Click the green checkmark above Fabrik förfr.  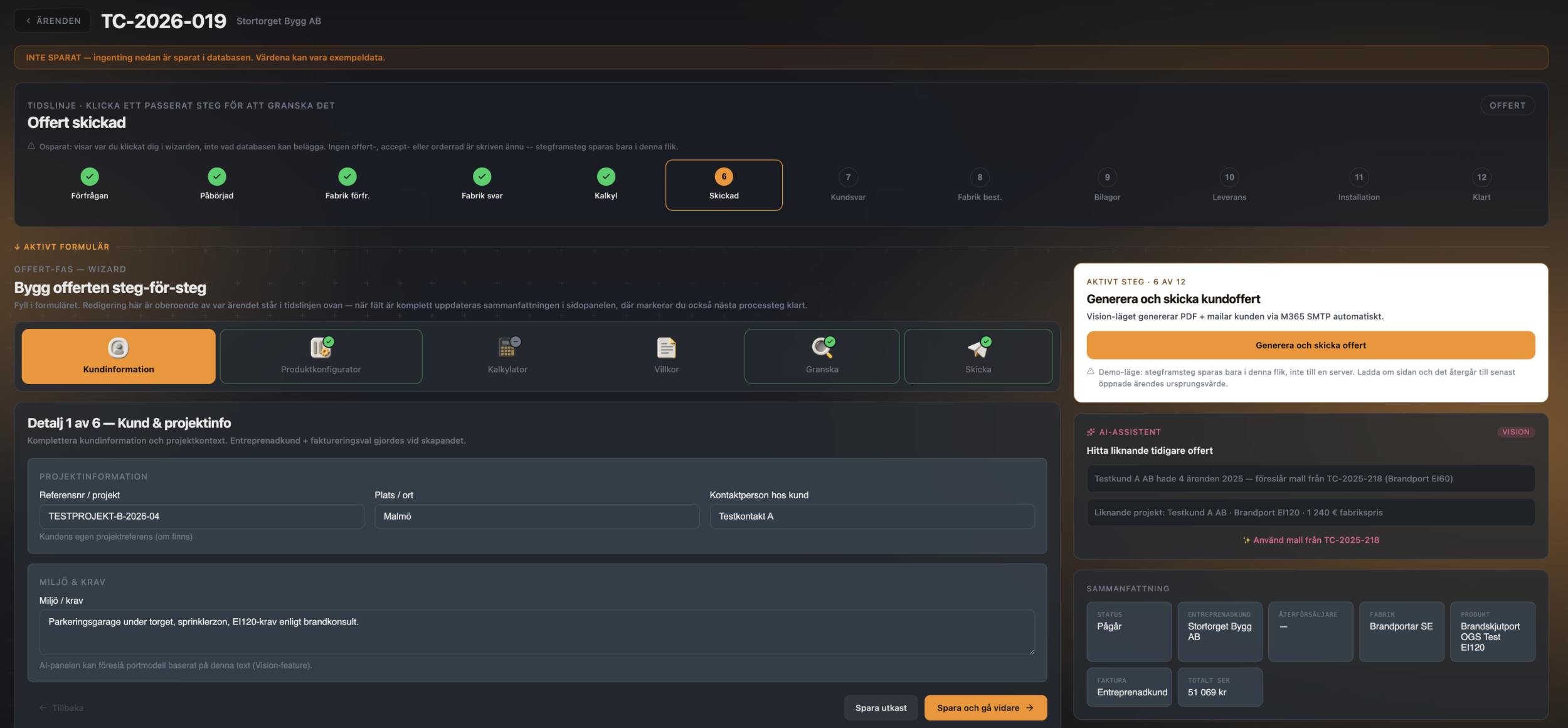[x=347, y=176]
